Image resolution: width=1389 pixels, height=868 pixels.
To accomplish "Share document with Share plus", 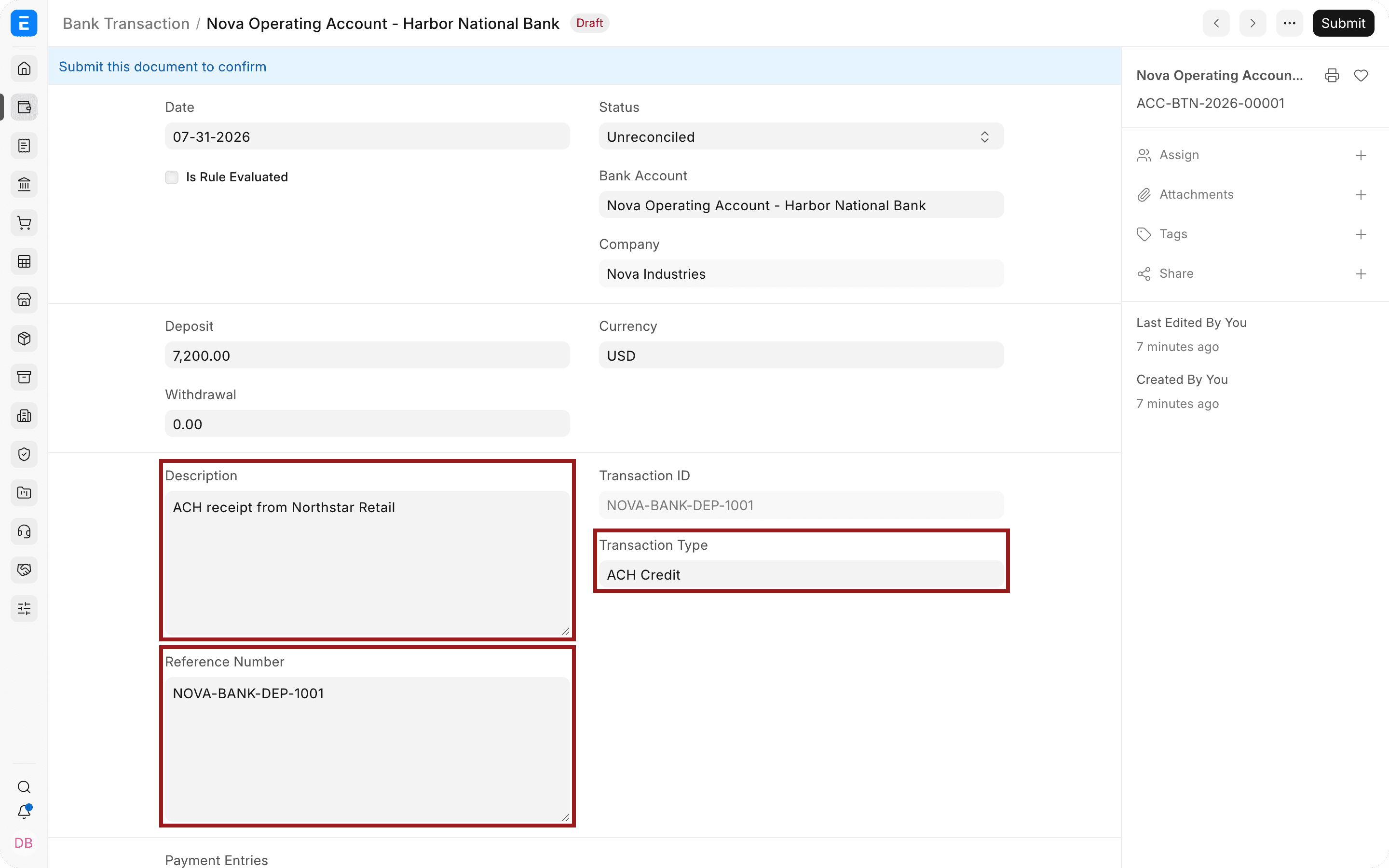I will click(x=1361, y=274).
